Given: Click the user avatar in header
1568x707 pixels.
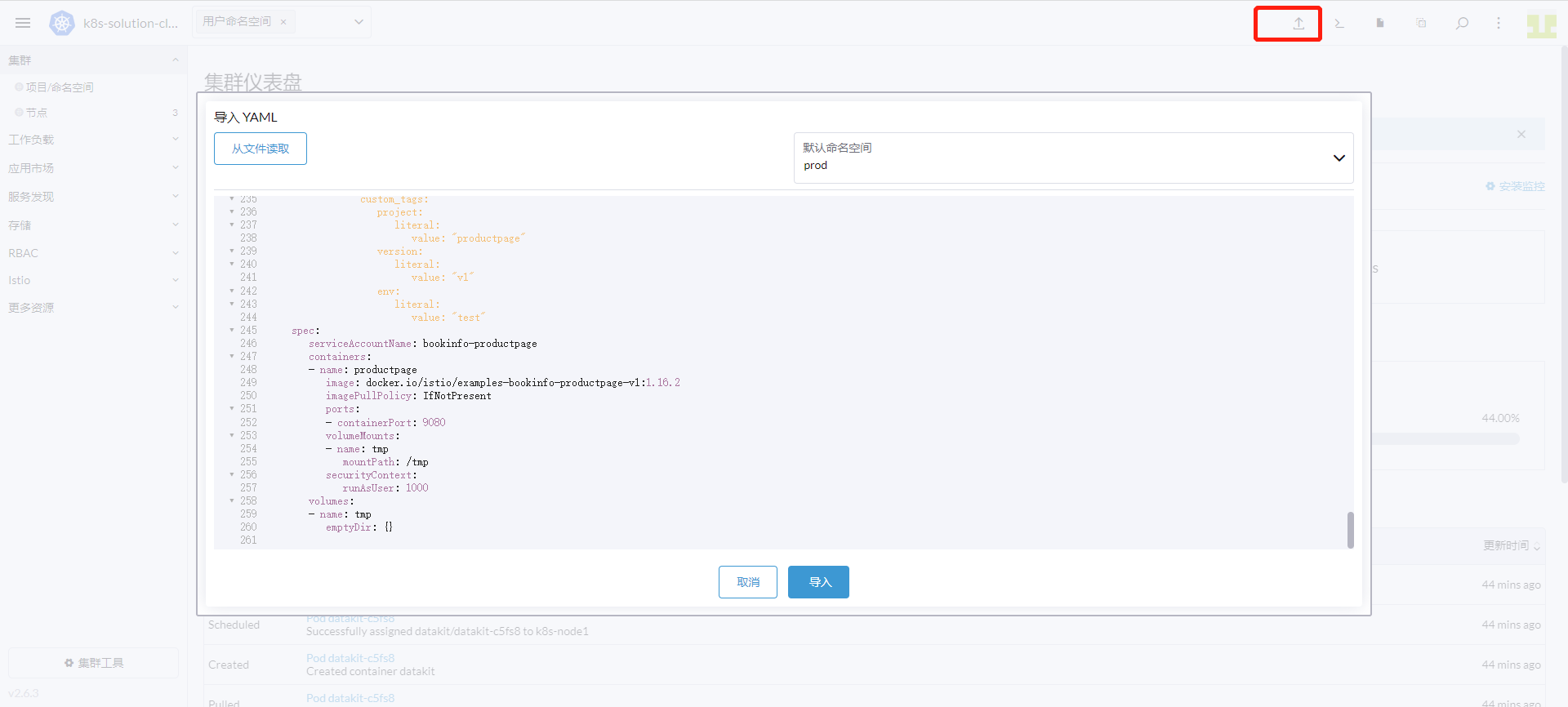Looking at the screenshot, I should click(x=1541, y=25).
